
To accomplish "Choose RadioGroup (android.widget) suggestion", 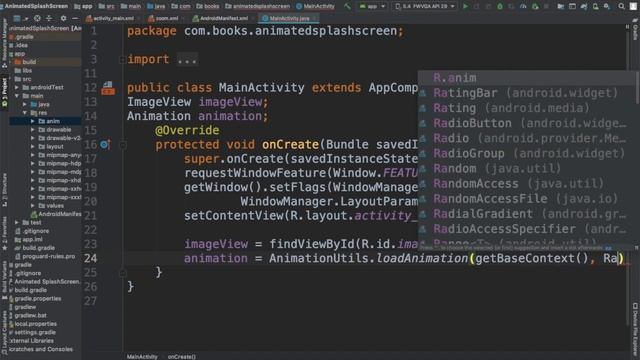I will [527, 153].
